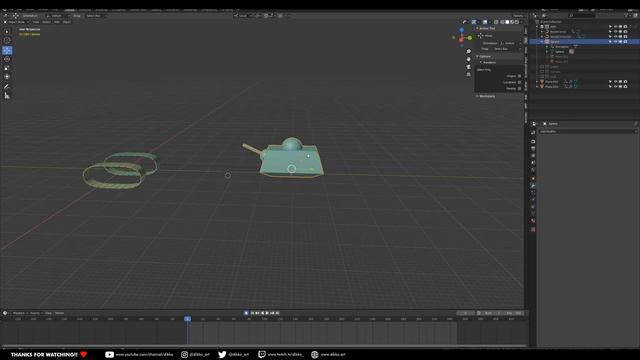
Task: Switch perspective/orthographic view icon
Action: point(469,74)
